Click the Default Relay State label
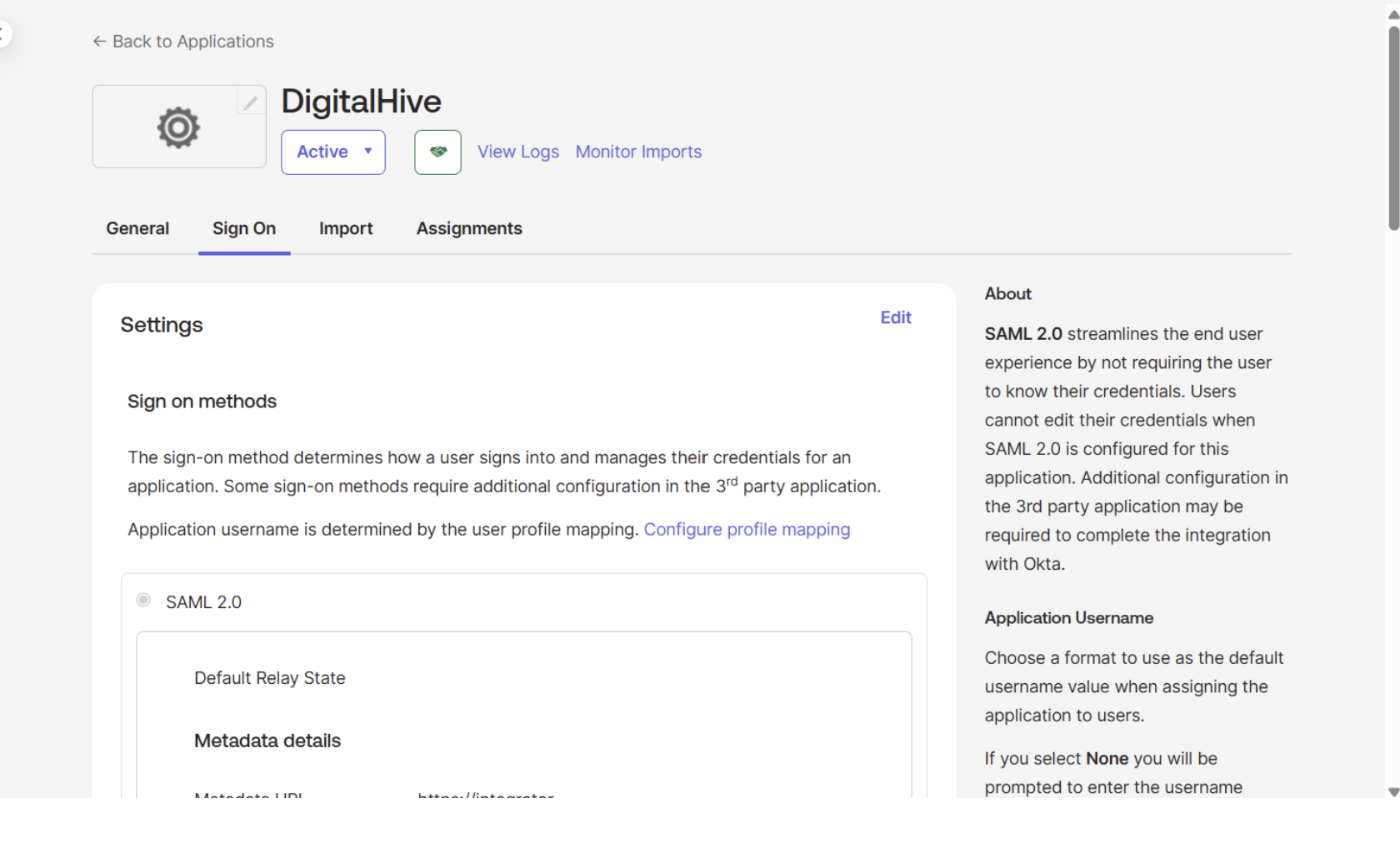 point(270,678)
